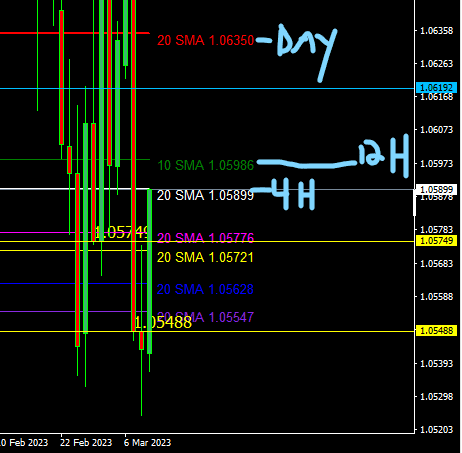The width and height of the screenshot is (462, 453).
Task: Select the purple "20 SMA 1.05547" label
Action: 205,317
